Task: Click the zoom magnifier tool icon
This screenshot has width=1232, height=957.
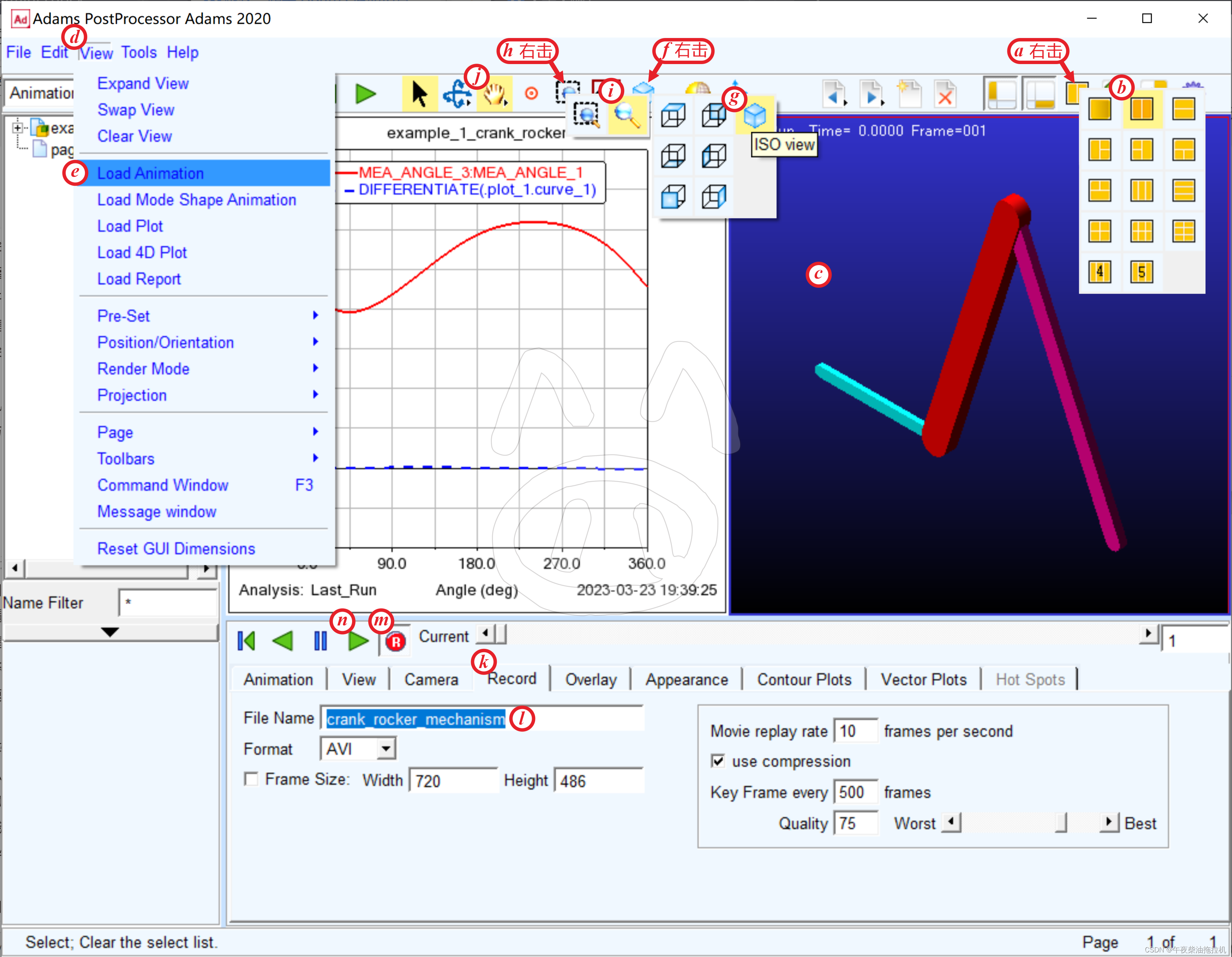Action: pos(627,115)
